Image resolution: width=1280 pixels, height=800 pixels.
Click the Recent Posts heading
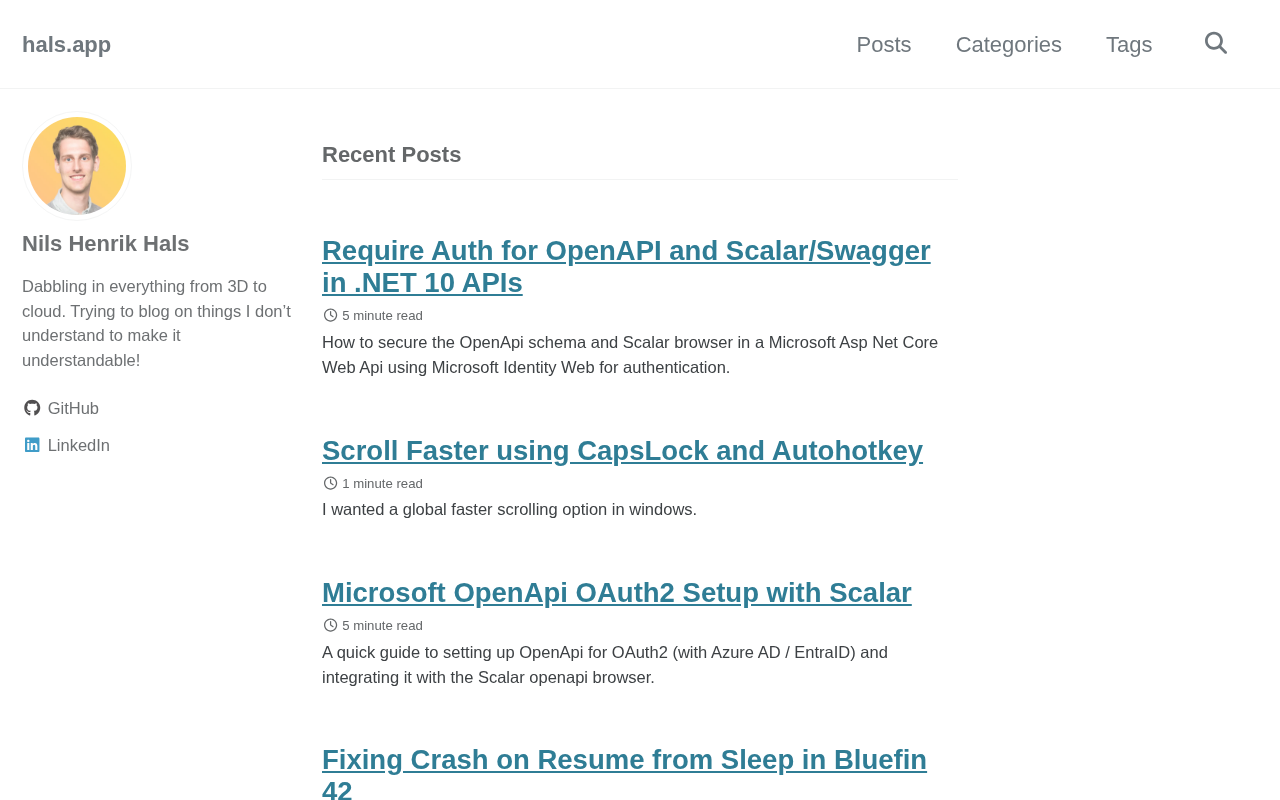pyautogui.click(x=391, y=155)
